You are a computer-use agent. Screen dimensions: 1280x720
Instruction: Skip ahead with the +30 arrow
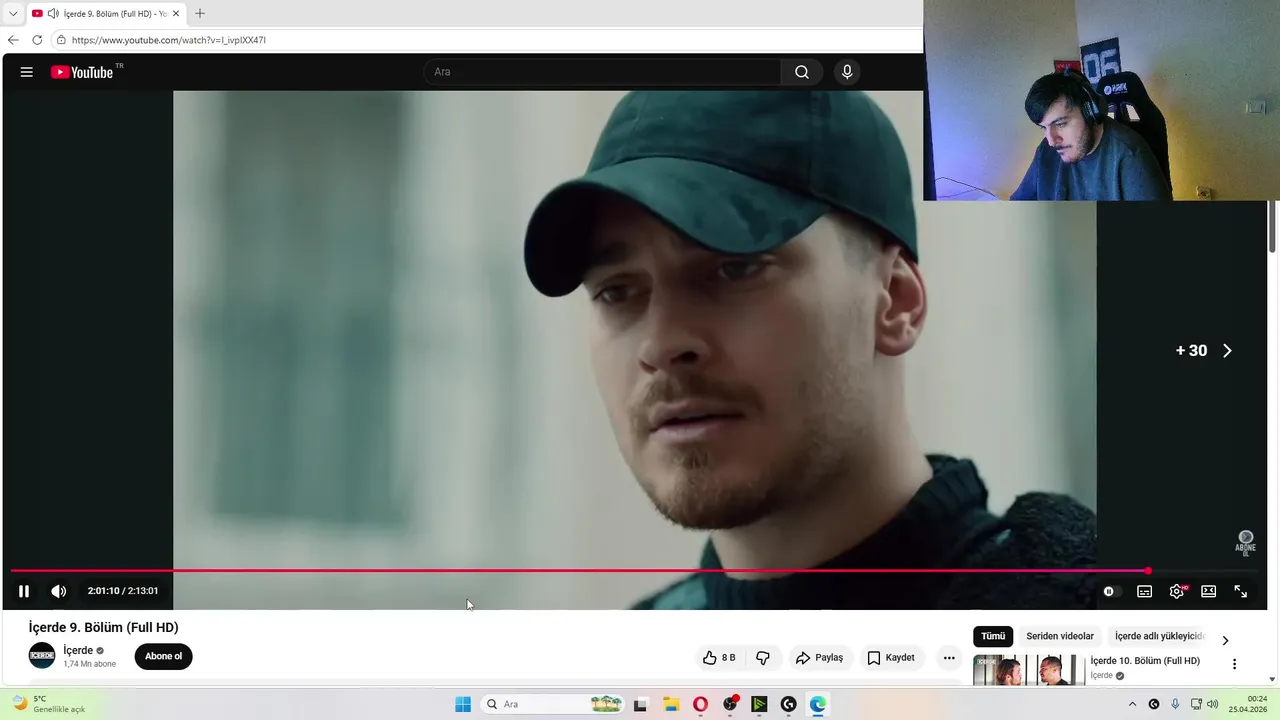1227,351
